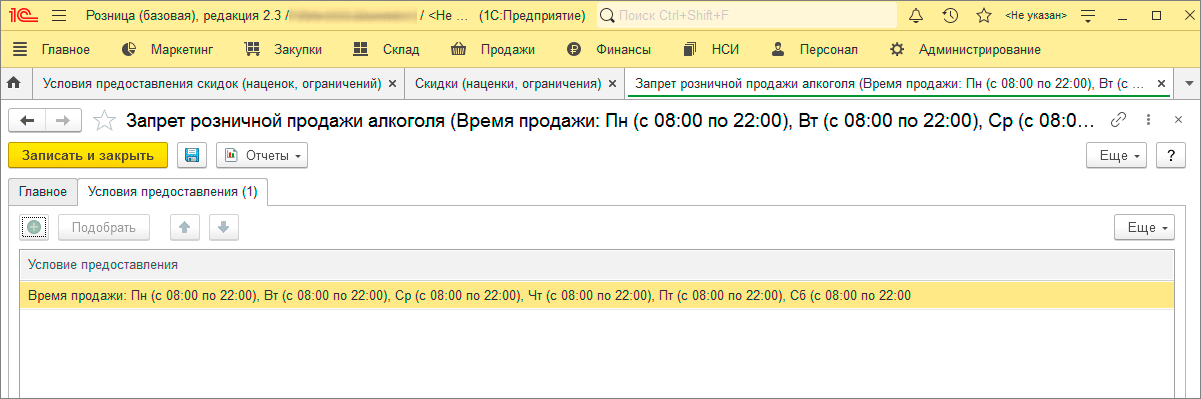Viewport: 1201px width, 399px height.
Task: Open Главное section
Action: (66, 49)
